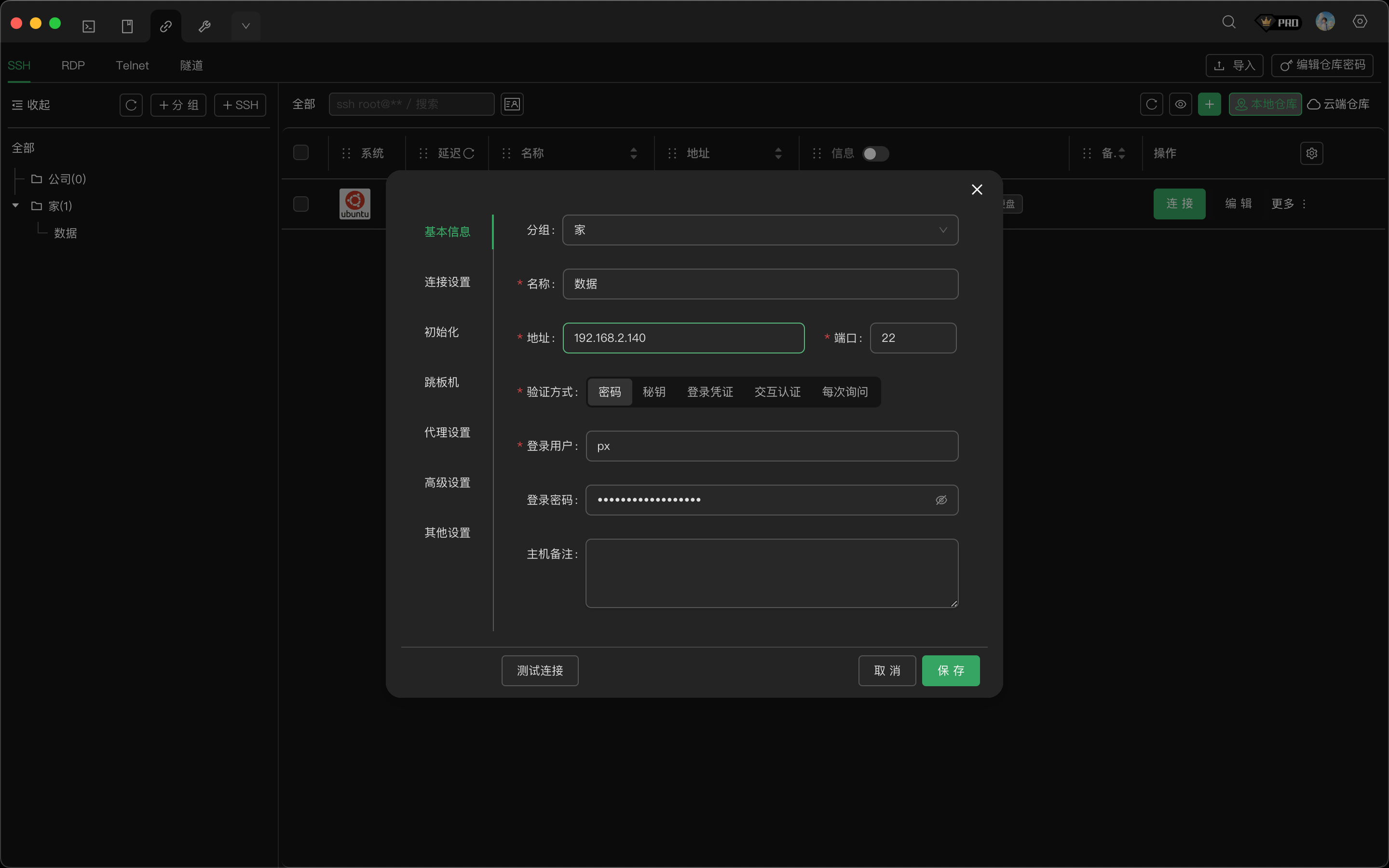1389x868 pixels.
Task: Switch to the RDP tab
Action: tap(73, 66)
